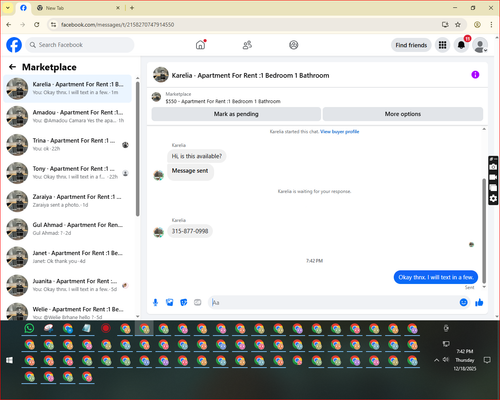The height and width of the screenshot is (400, 500).
Task: Open WhatsApp from the taskbar
Action: click(29, 328)
